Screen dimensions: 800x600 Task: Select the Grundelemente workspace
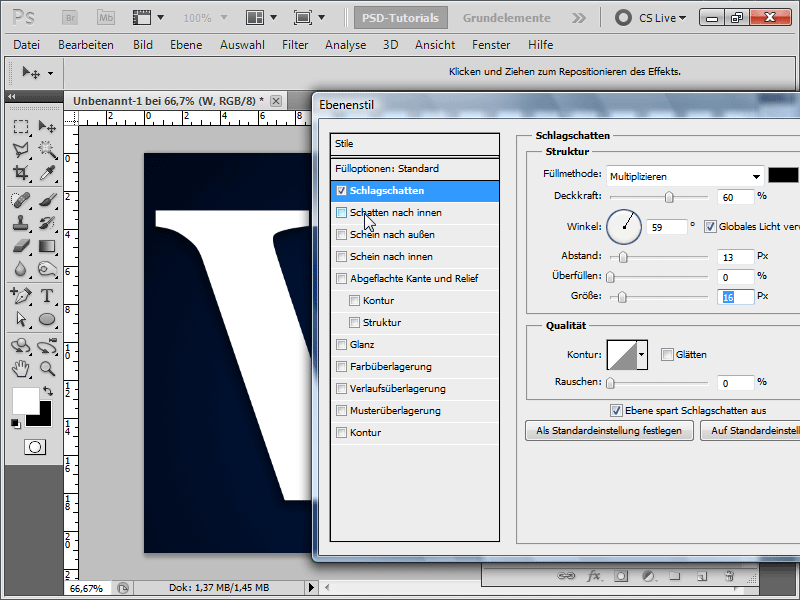(x=507, y=18)
